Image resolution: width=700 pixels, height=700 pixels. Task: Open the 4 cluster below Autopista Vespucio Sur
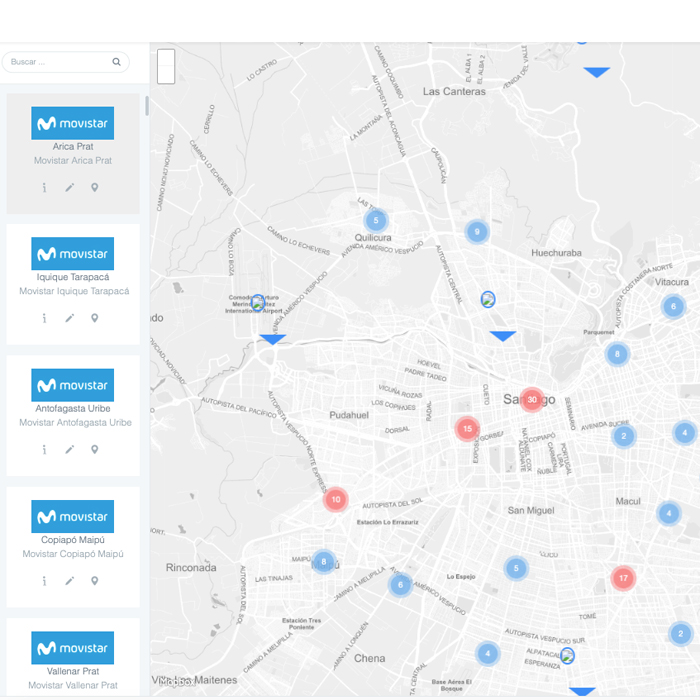[488, 654]
